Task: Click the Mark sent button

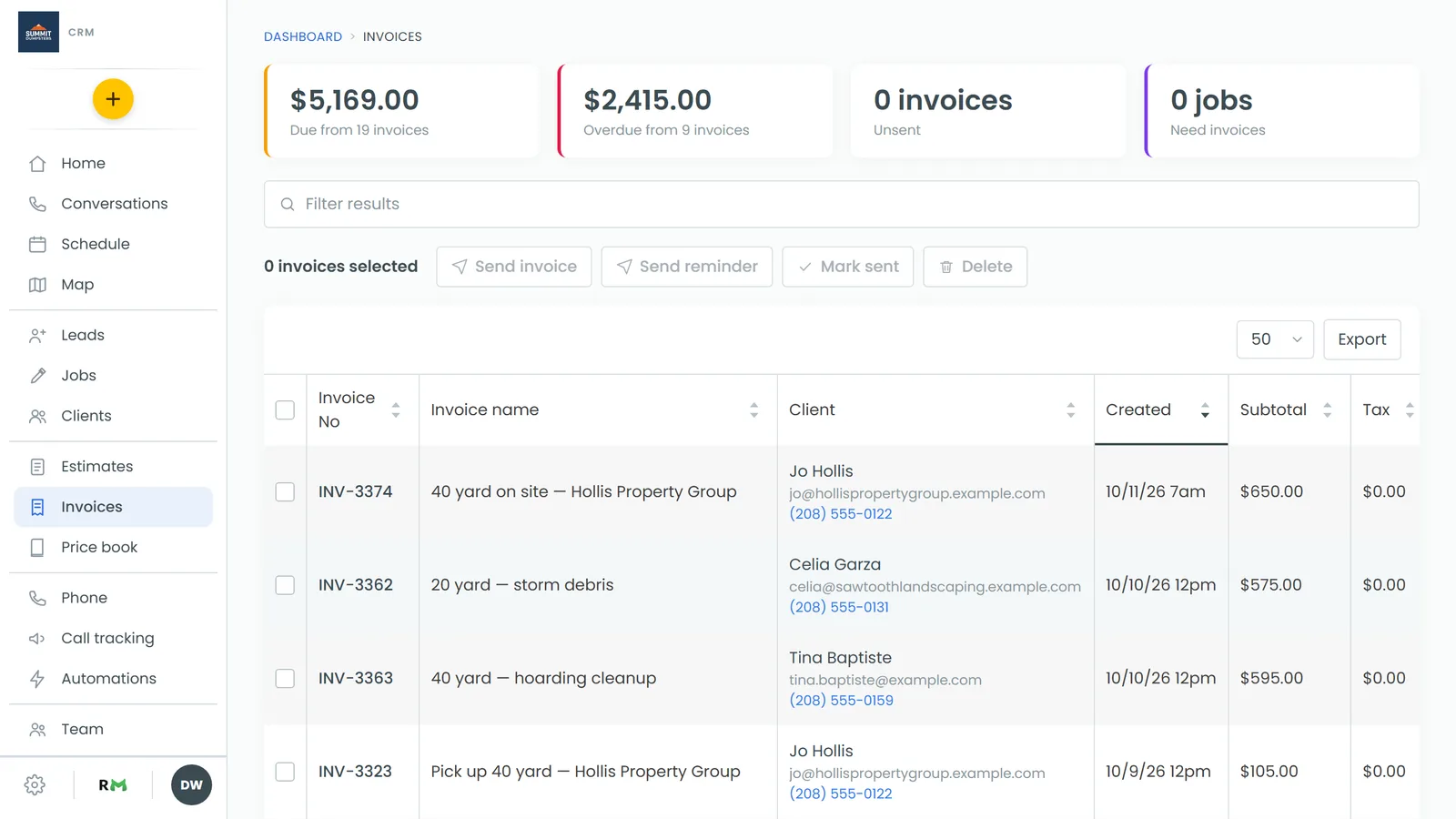Action: (x=848, y=267)
